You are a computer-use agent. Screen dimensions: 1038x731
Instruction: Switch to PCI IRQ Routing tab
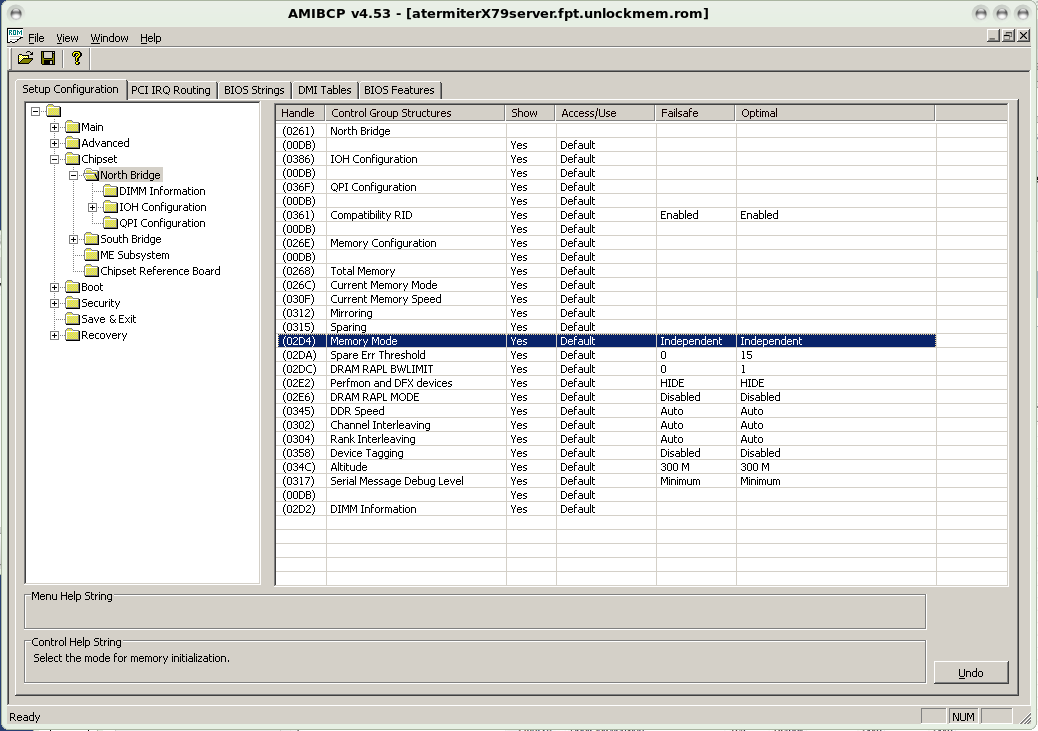171,90
